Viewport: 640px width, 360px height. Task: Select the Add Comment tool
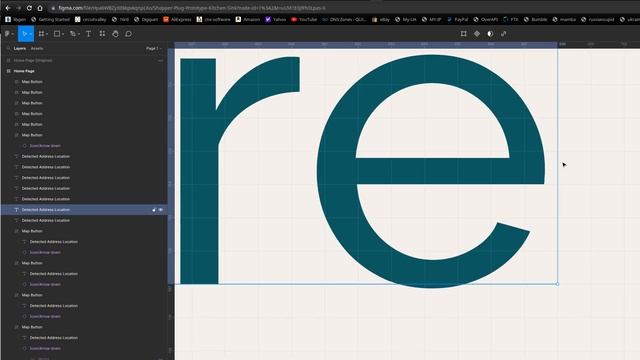coord(129,34)
